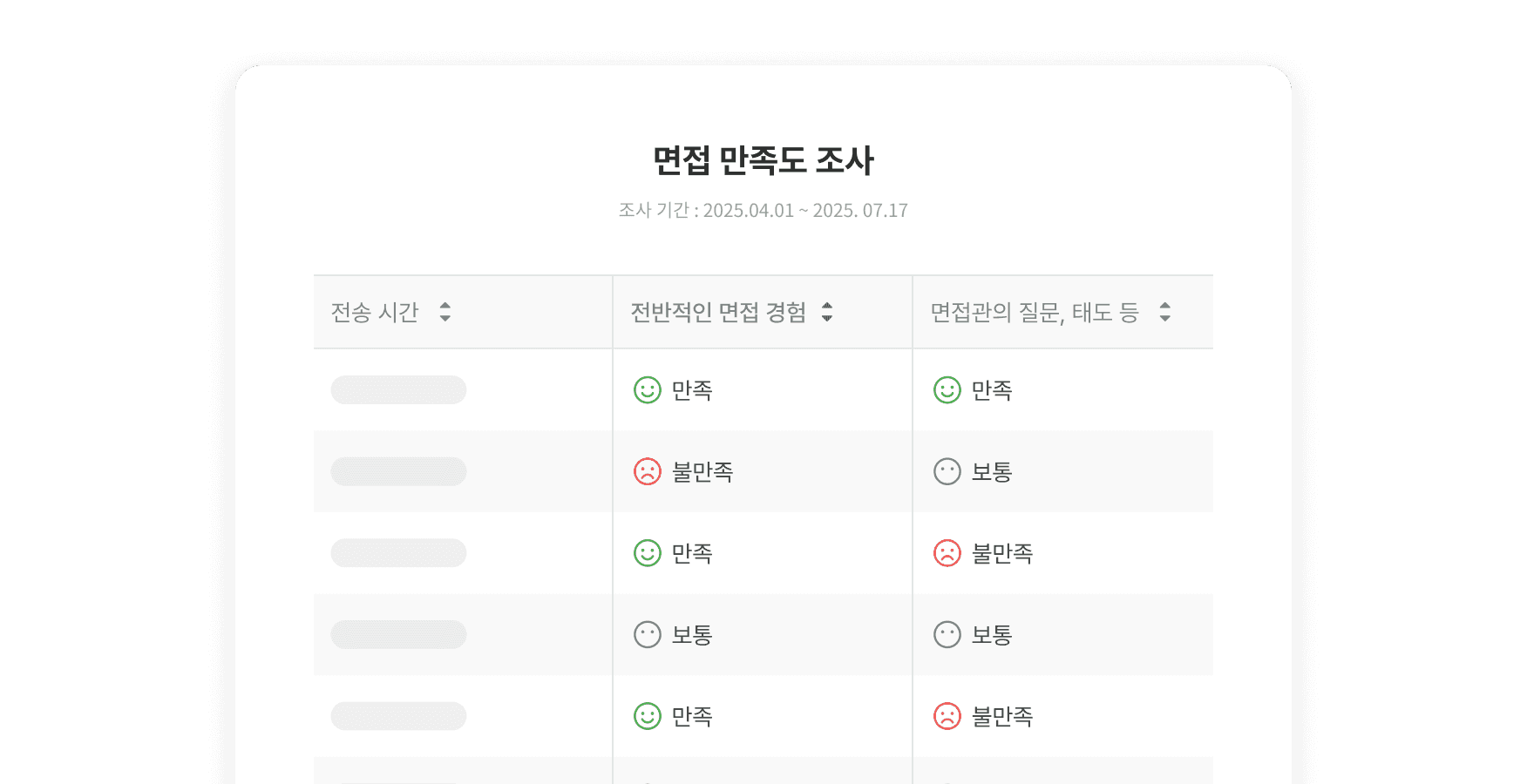Click the first row's send-time placeholder
The height and width of the screenshot is (784, 1527).
pyautogui.click(x=398, y=390)
